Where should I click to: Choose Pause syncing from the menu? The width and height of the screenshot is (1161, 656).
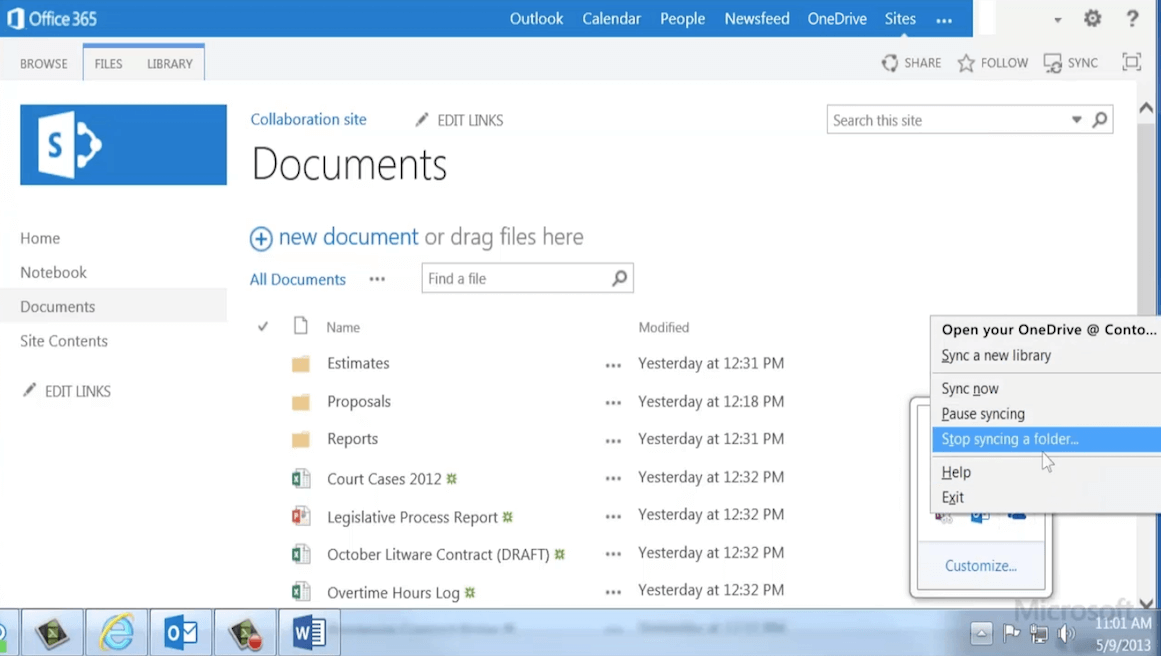[x=1045, y=414]
